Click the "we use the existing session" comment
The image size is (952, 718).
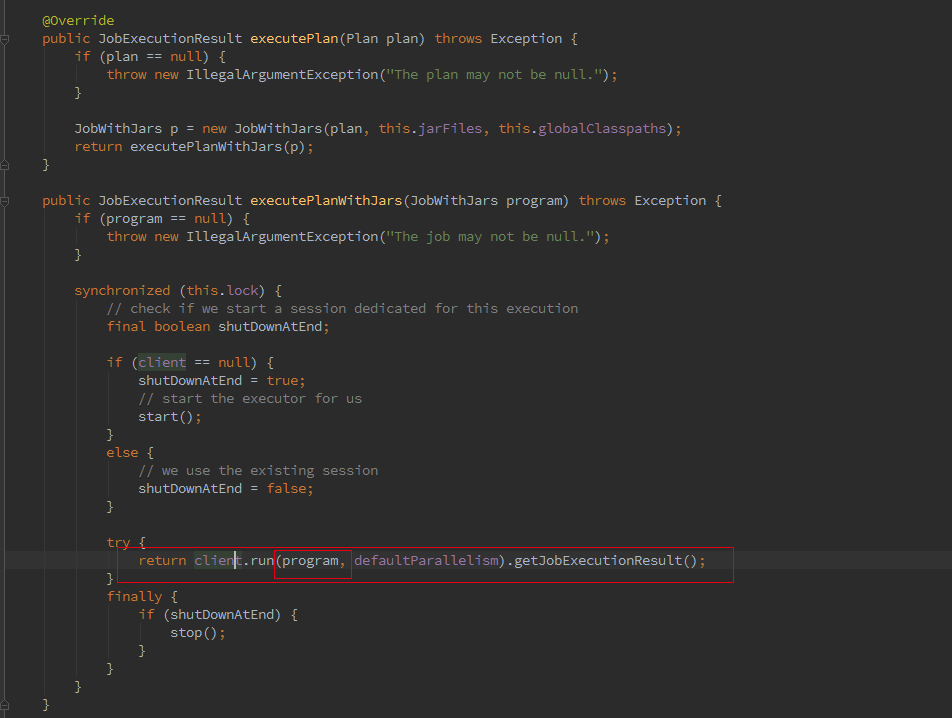click(258, 471)
